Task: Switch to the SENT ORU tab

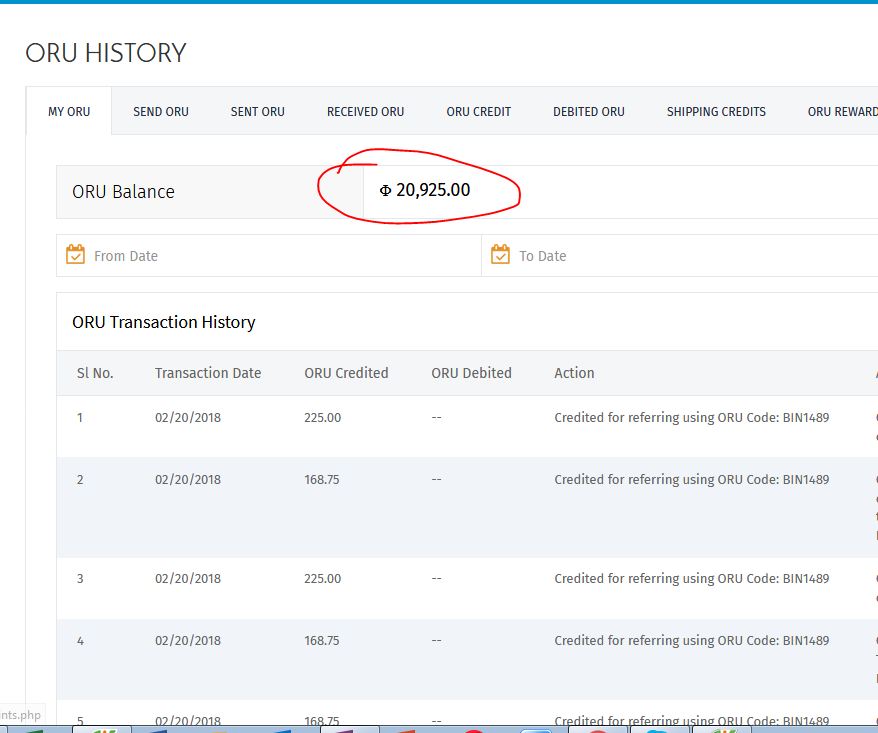Action: click(x=258, y=111)
